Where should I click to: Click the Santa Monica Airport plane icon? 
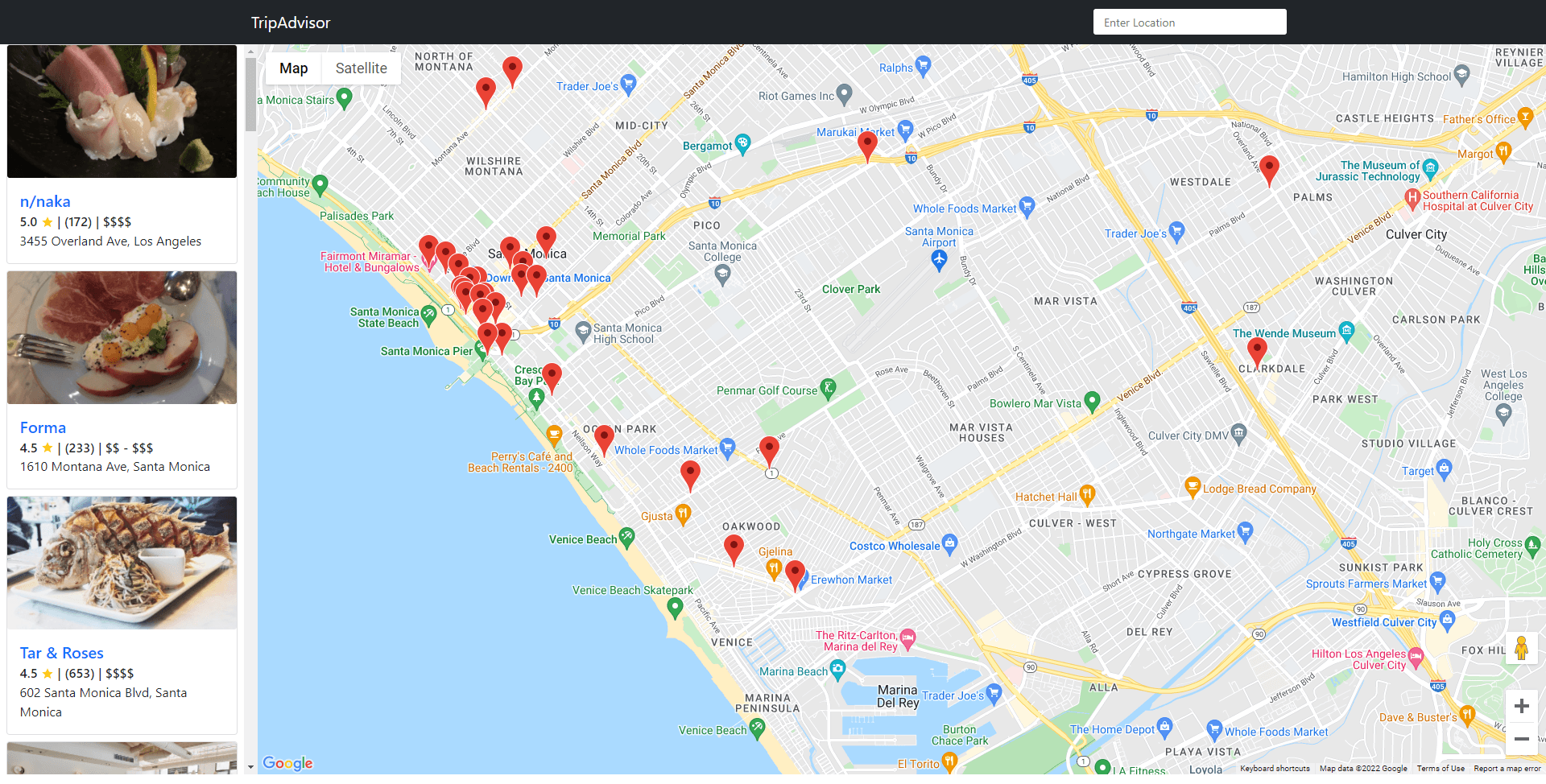pos(939,260)
